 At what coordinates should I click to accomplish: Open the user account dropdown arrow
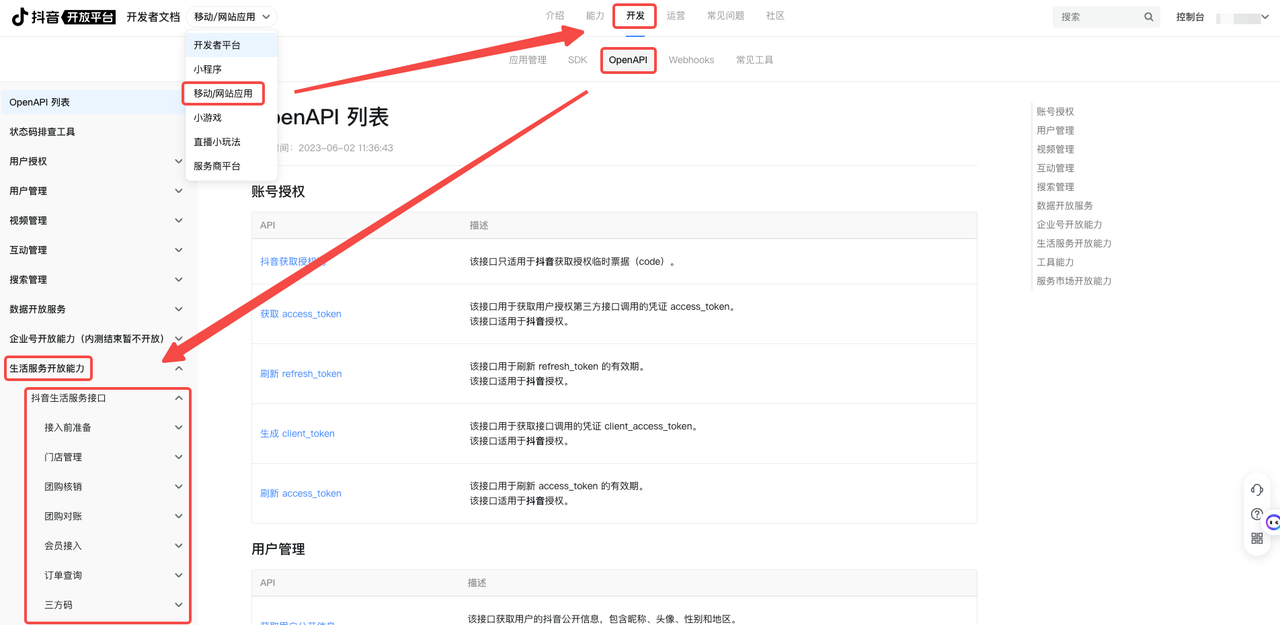pyautogui.click(x=1265, y=17)
